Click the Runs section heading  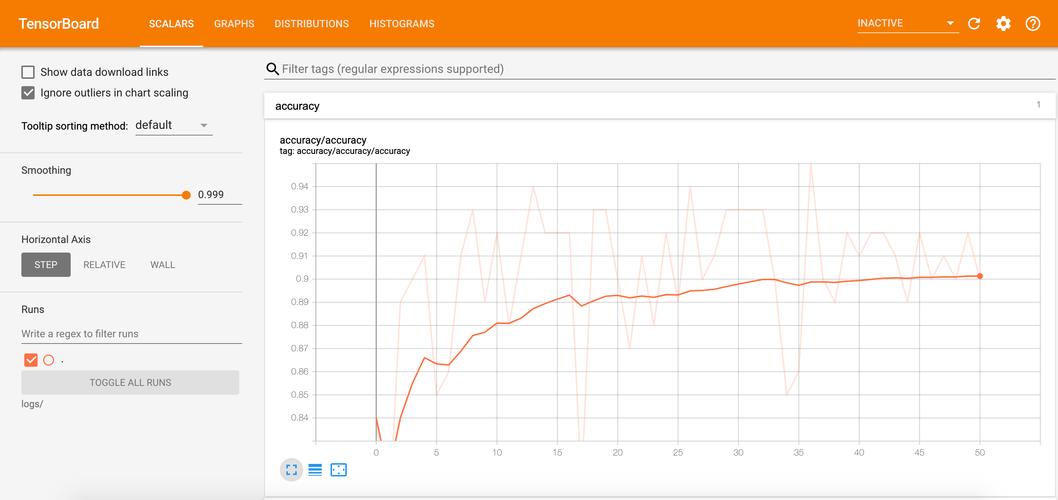click(32, 309)
